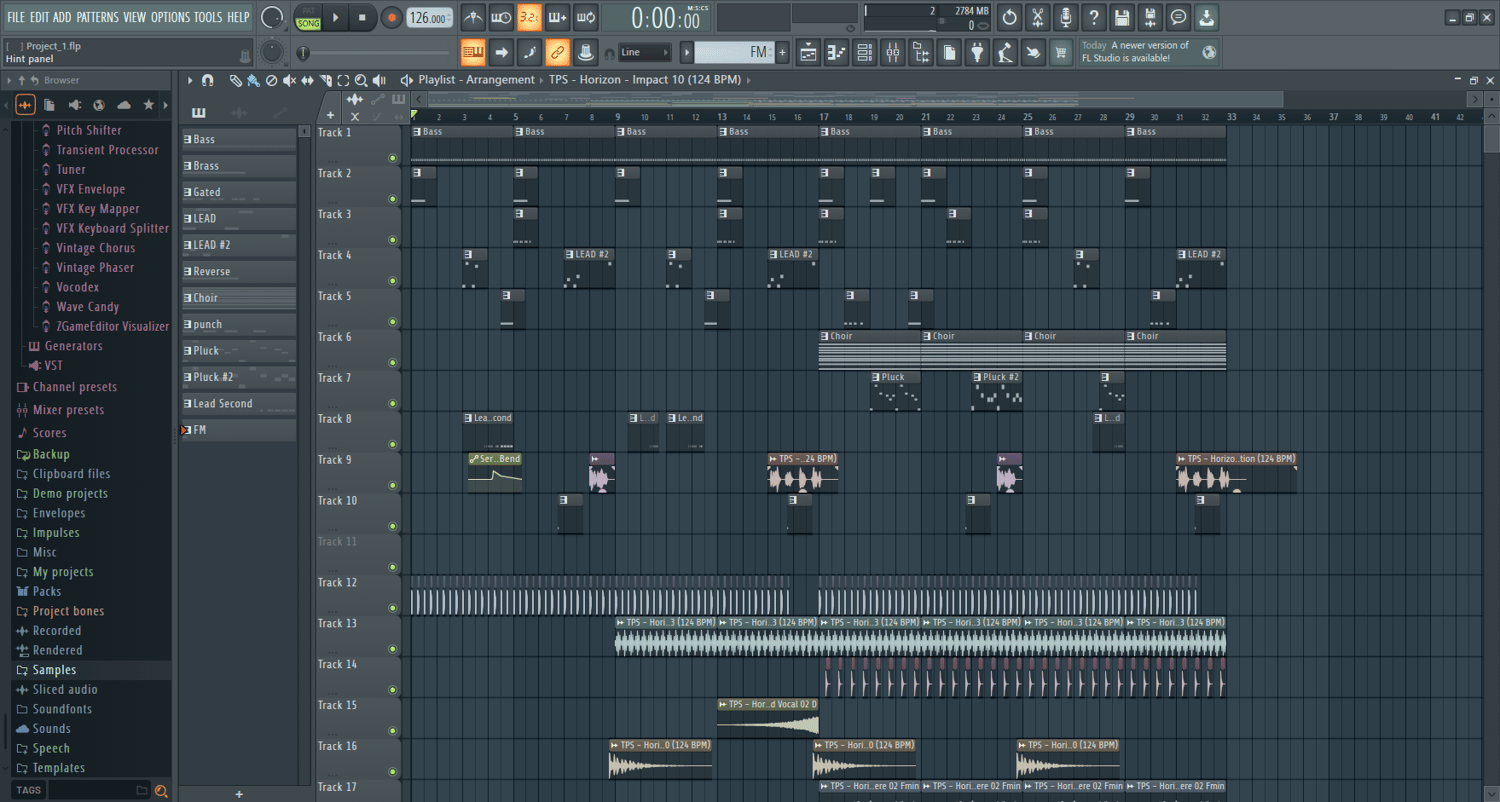Viewport: 1500px width, 802px height.
Task: Toggle Playlist snap magnet
Action: coord(207,80)
